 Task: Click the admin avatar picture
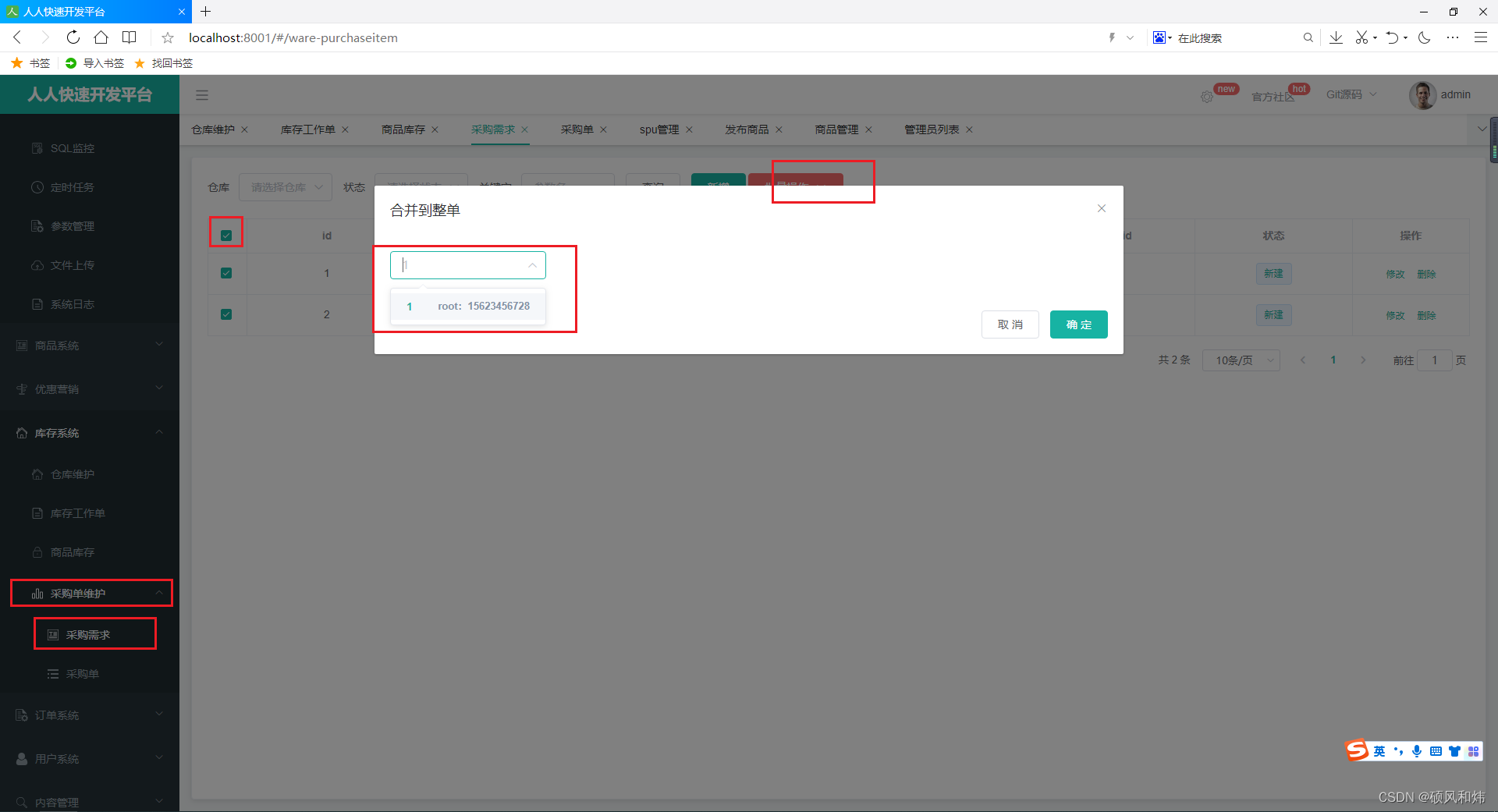pyautogui.click(x=1422, y=95)
